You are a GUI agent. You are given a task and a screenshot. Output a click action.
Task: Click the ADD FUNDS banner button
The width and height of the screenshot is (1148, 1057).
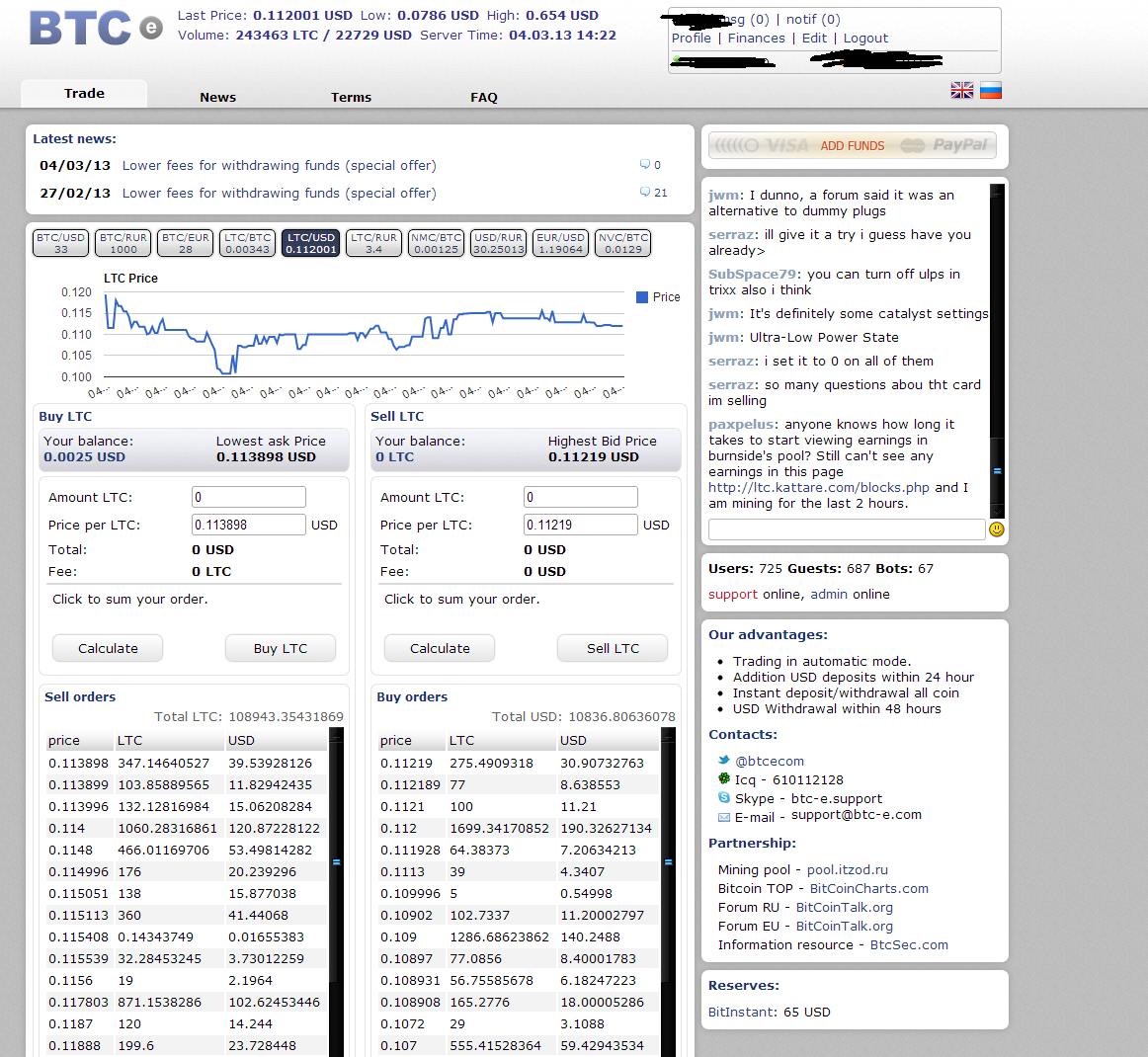(x=853, y=145)
